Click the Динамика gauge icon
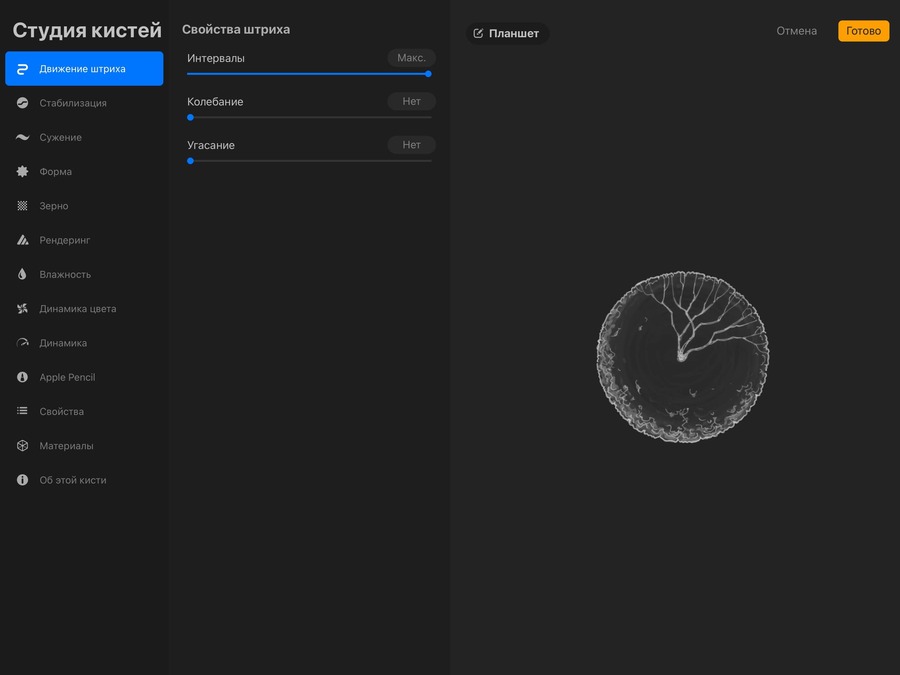Viewport: 900px width, 675px height. (x=22, y=343)
